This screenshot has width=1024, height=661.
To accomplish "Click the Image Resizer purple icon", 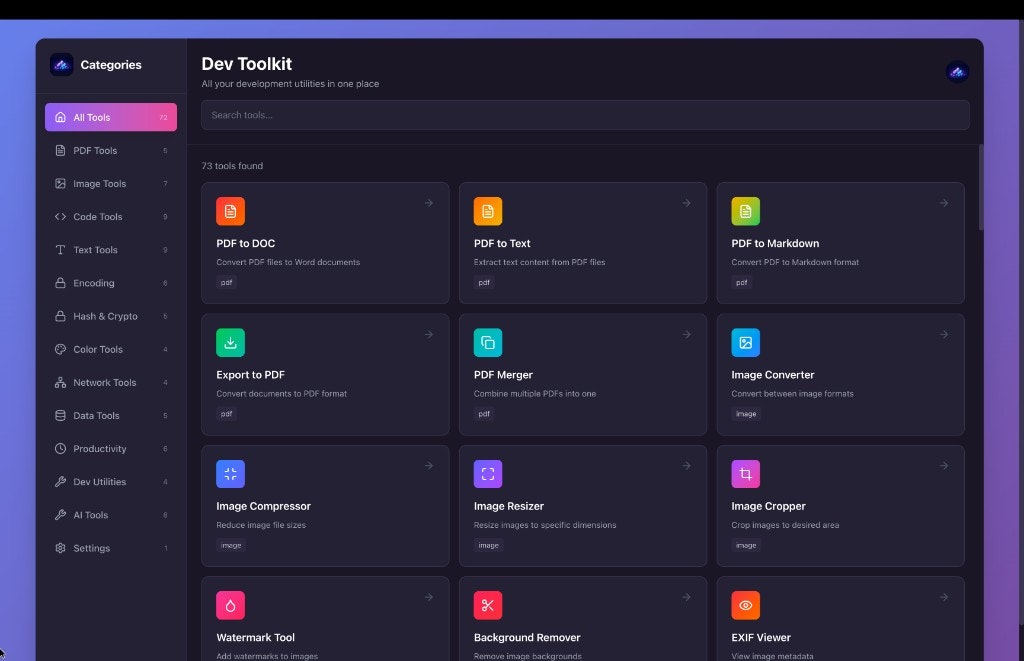I will (488, 474).
